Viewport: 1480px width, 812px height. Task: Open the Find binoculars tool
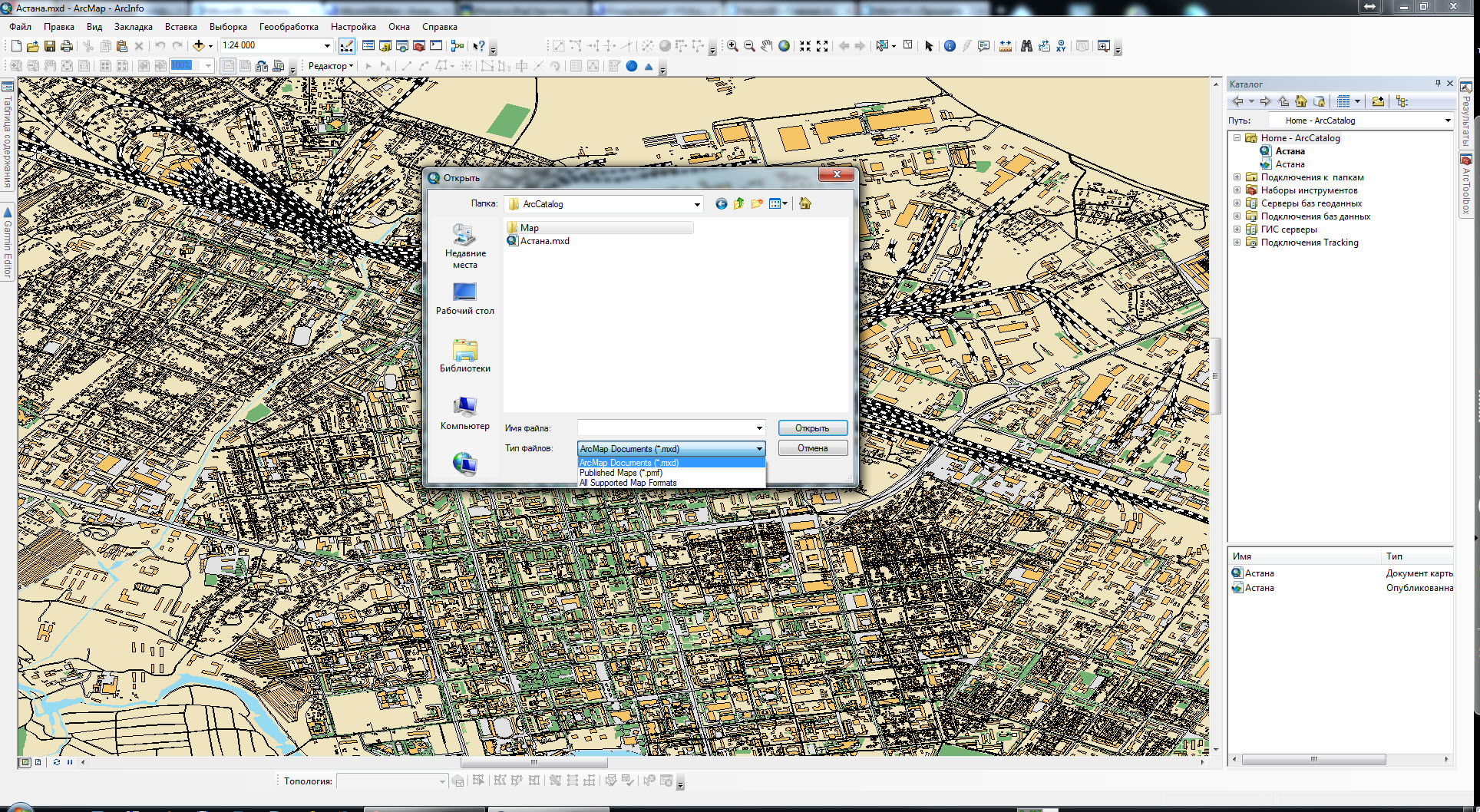(1026, 46)
